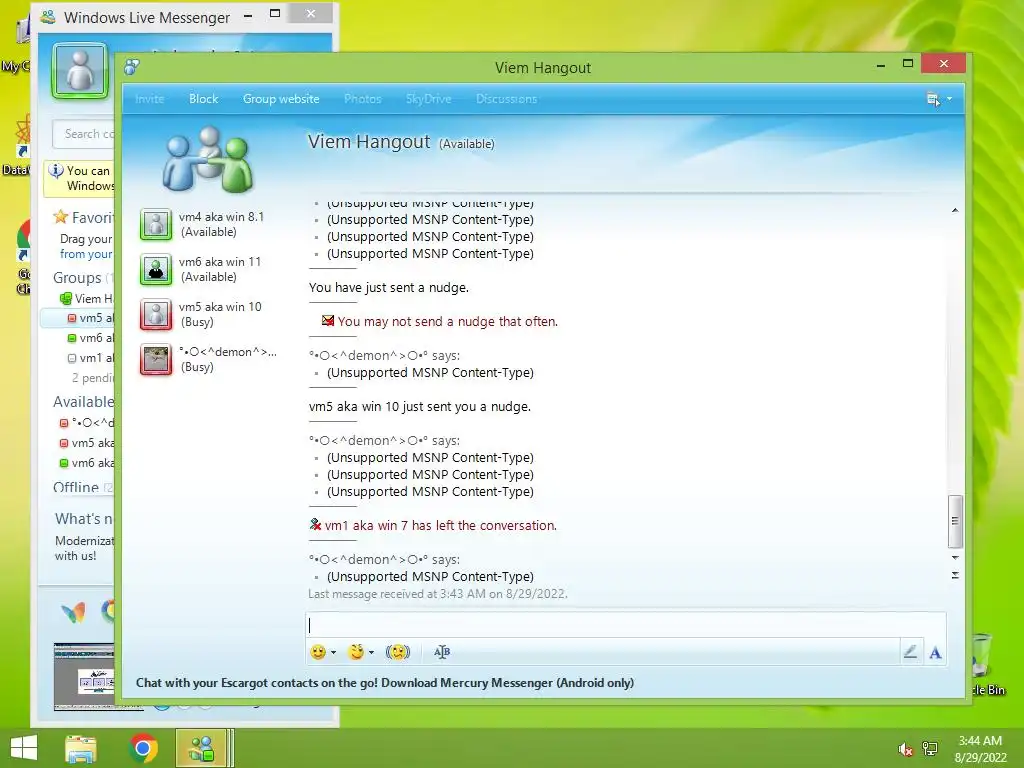Open Discussions in the conversation toolbar
This screenshot has width=1024, height=768.
[507, 99]
